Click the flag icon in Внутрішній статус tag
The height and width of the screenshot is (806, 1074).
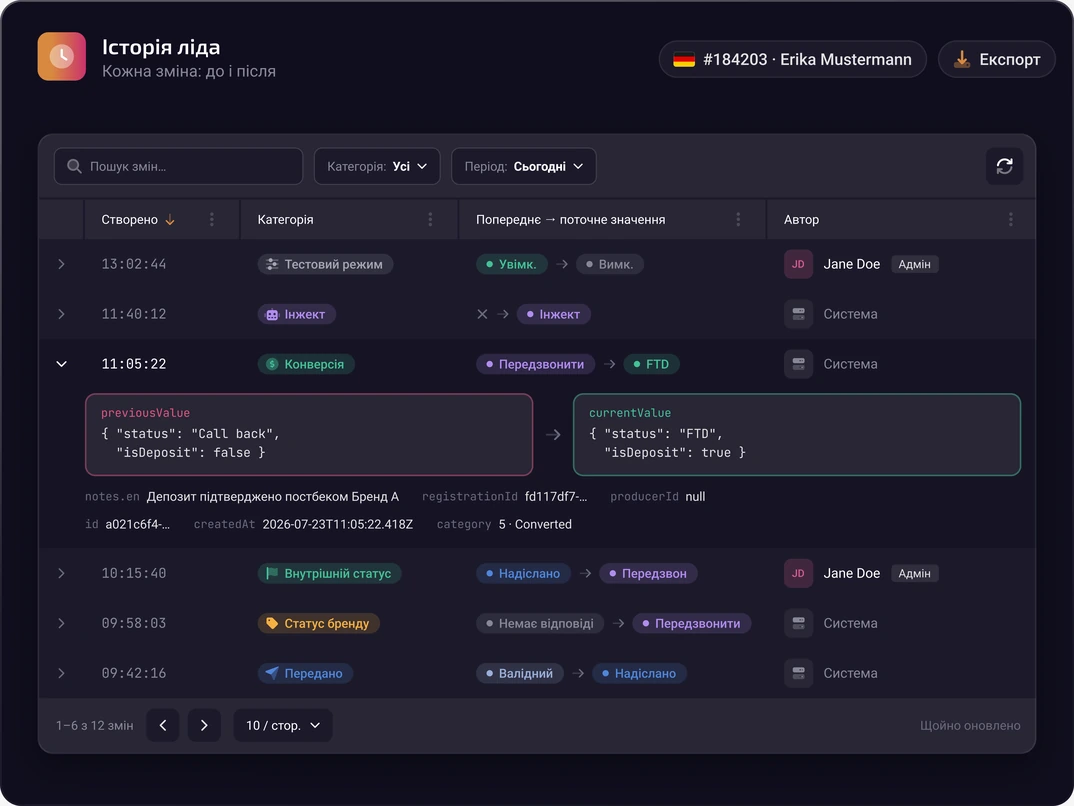[x=272, y=573]
